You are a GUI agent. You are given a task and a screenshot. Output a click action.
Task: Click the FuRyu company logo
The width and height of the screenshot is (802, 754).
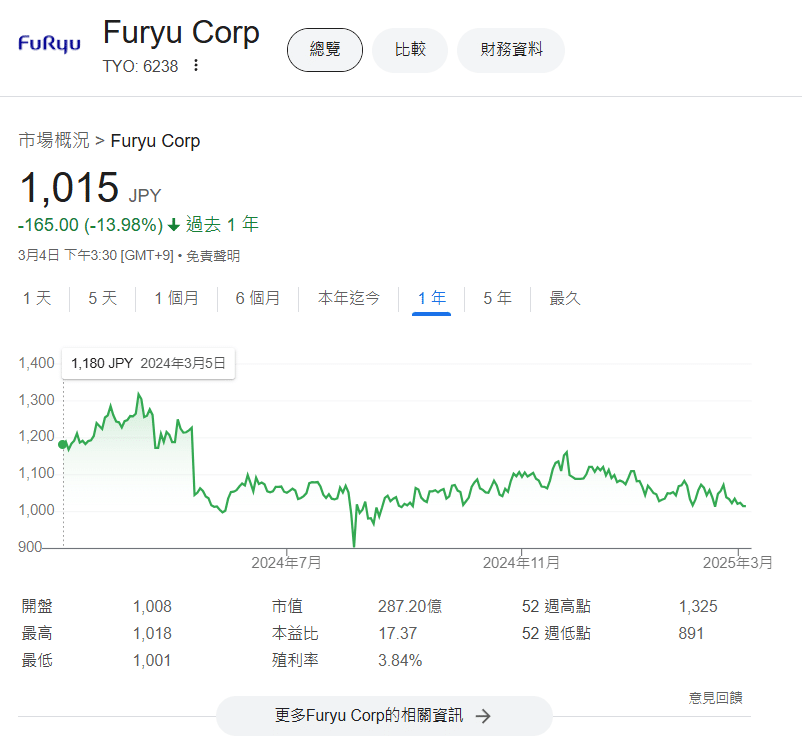coord(49,44)
